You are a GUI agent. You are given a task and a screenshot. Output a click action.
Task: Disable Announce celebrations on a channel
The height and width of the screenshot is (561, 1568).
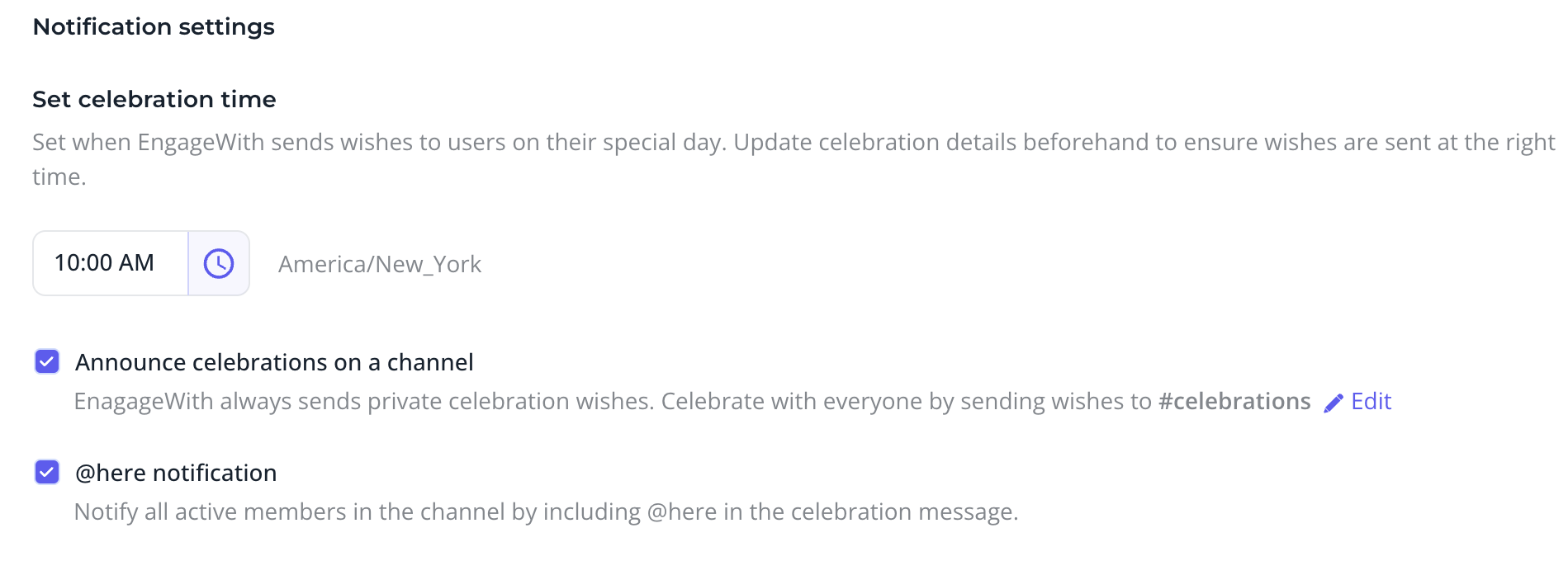47,361
